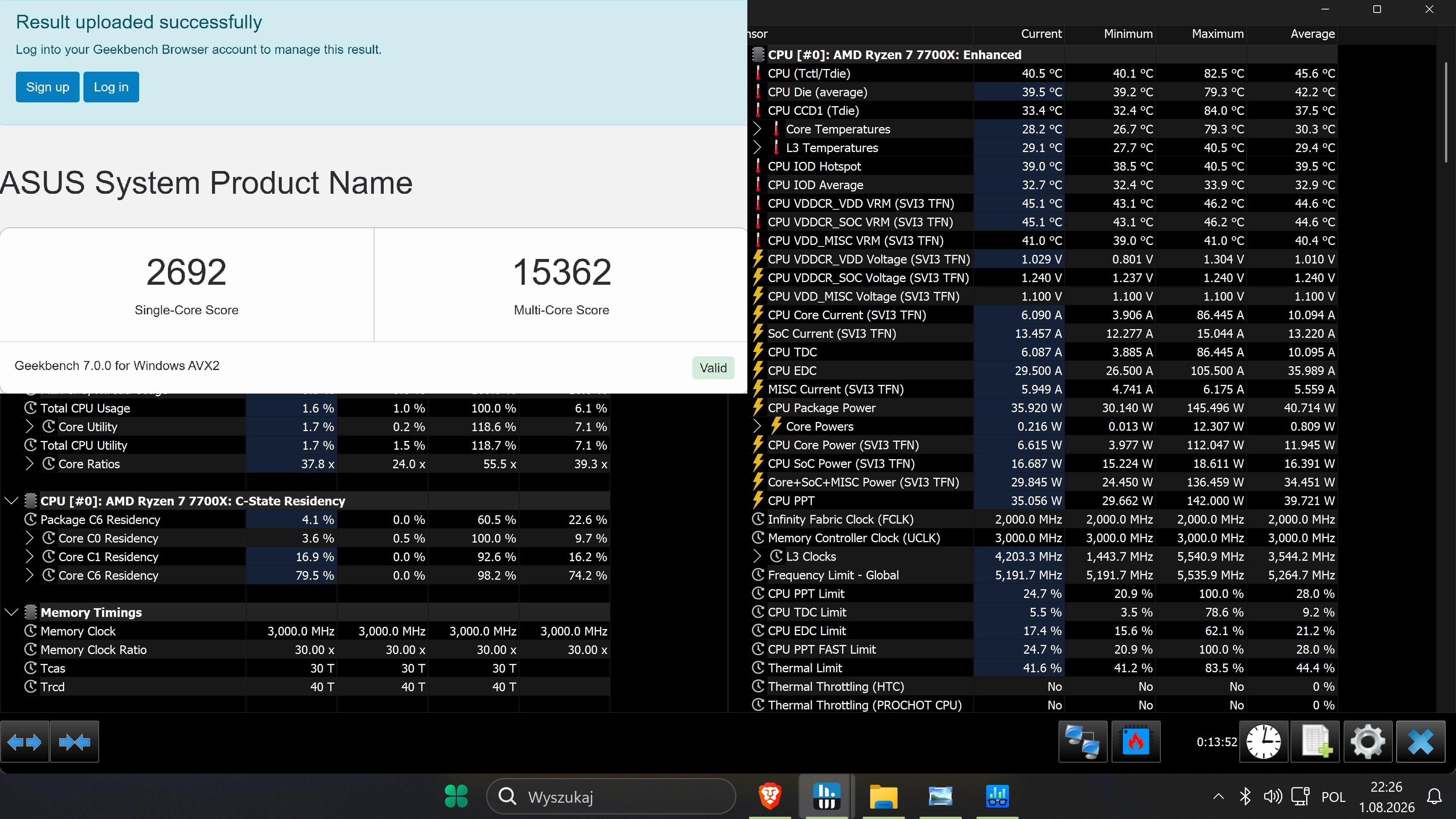Switch to HWiNFO in the taskbar
1456x819 pixels.
pyautogui.click(x=826, y=796)
